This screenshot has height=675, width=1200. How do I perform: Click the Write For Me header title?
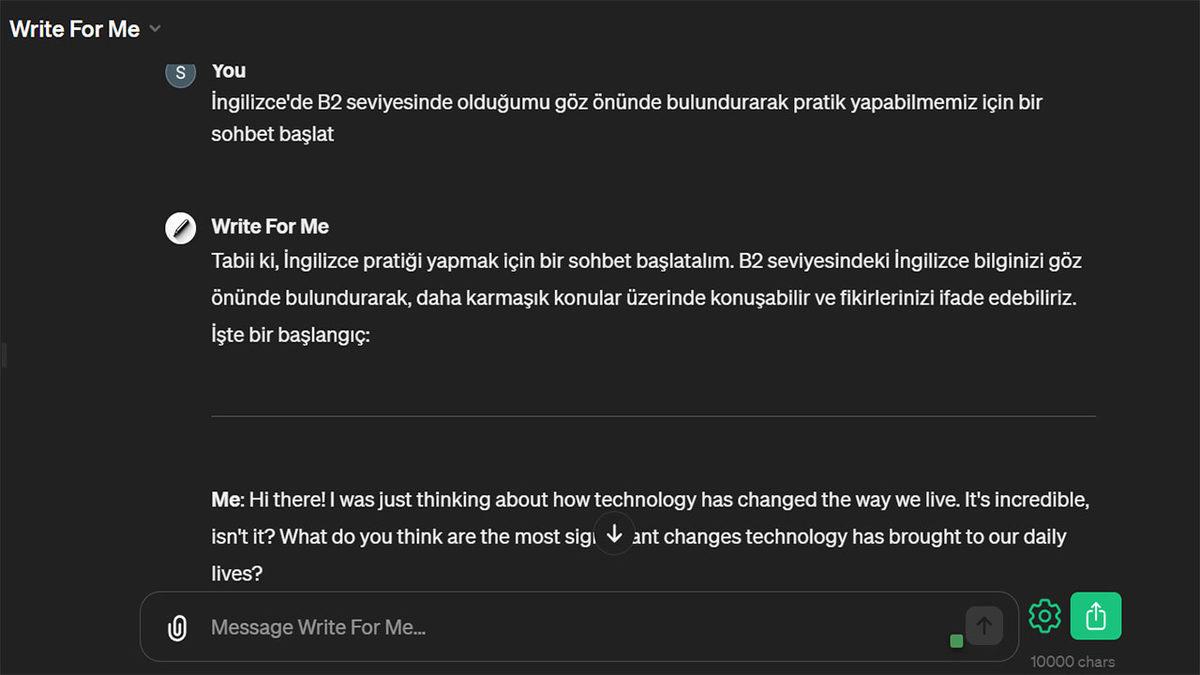coord(75,29)
